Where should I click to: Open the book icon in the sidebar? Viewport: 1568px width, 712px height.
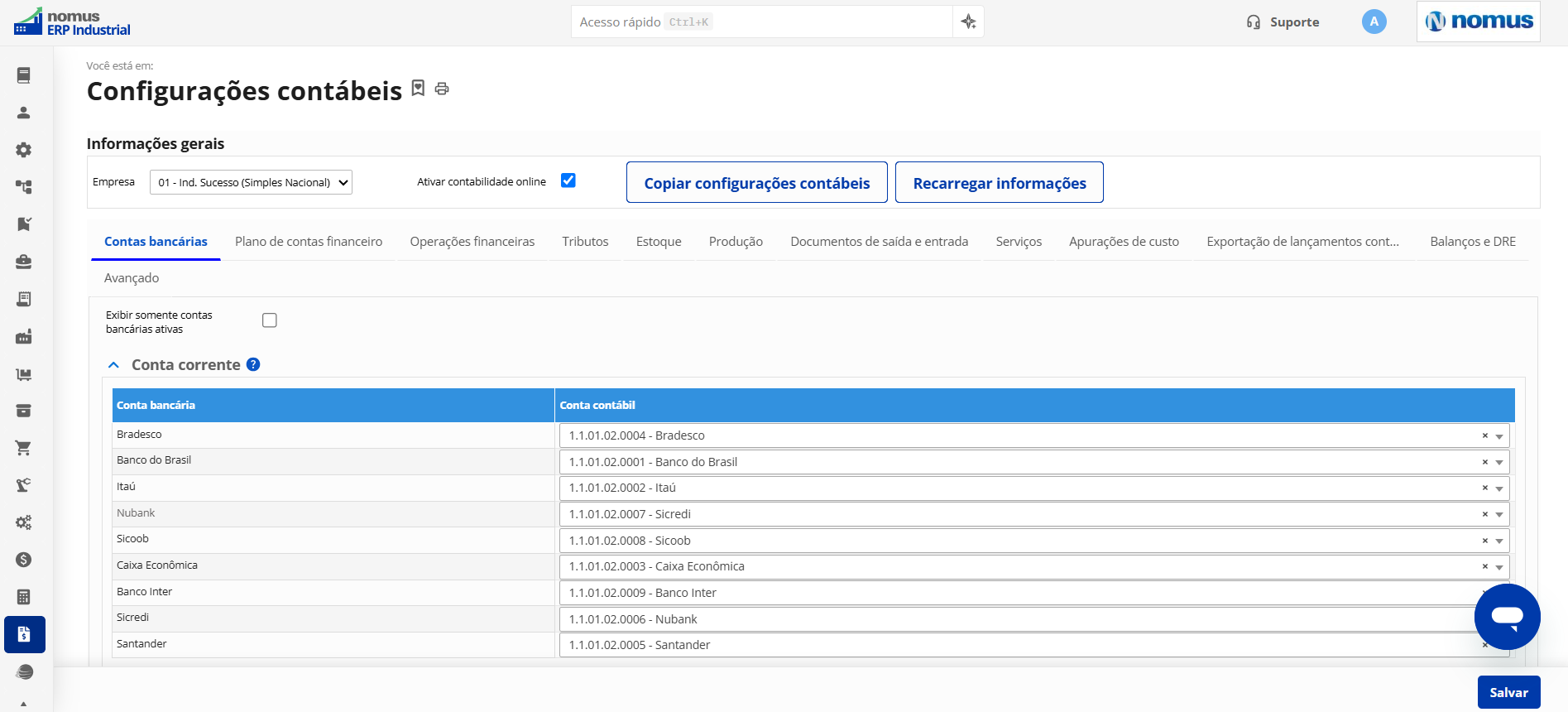[x=24, y=75]
